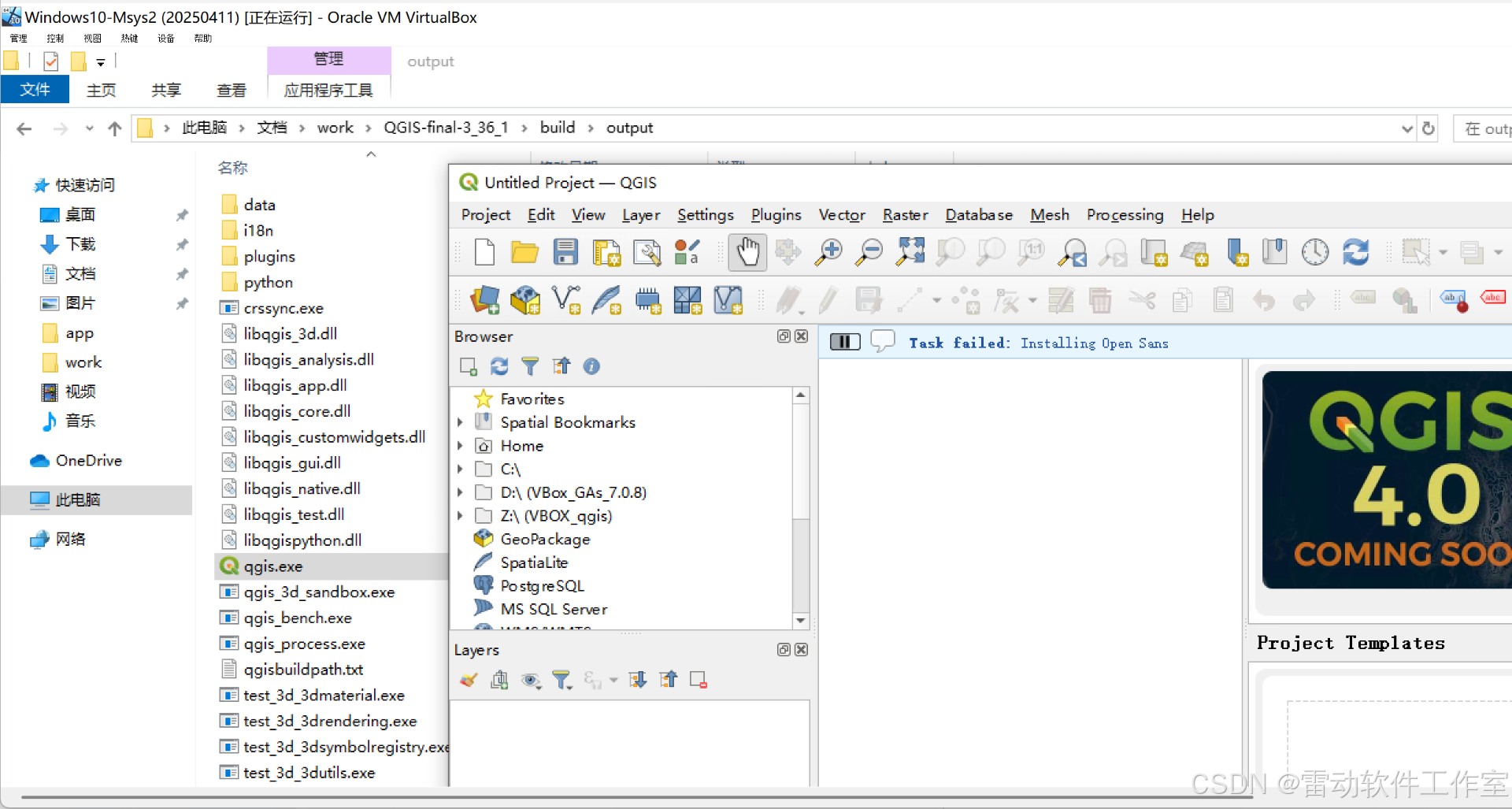The height and width of the screenshot is (809, 1512).
Task: Refresh the Explorer address bar
Action: 1429,128
